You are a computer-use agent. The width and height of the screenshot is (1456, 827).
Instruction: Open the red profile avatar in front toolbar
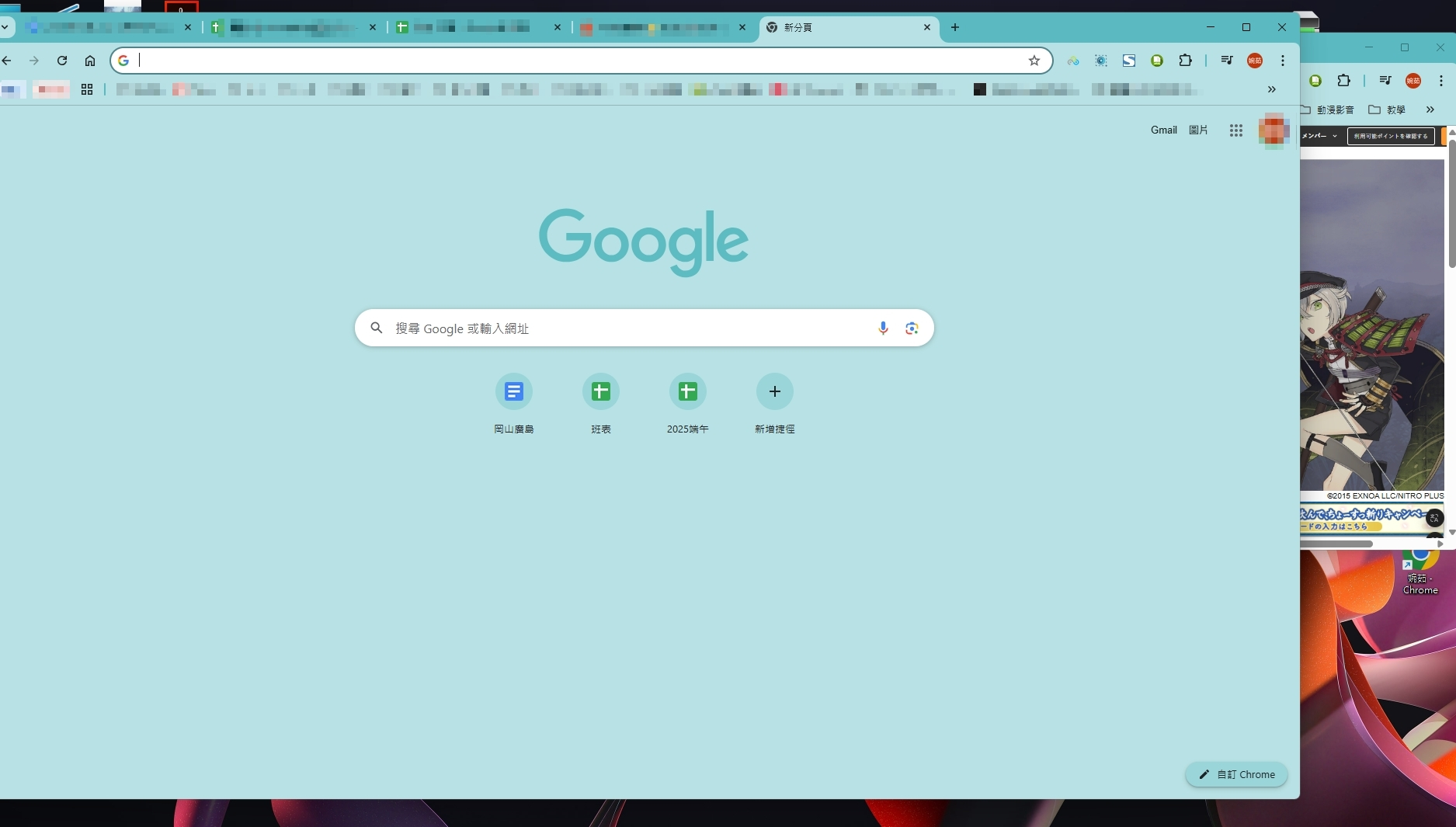1255,61
